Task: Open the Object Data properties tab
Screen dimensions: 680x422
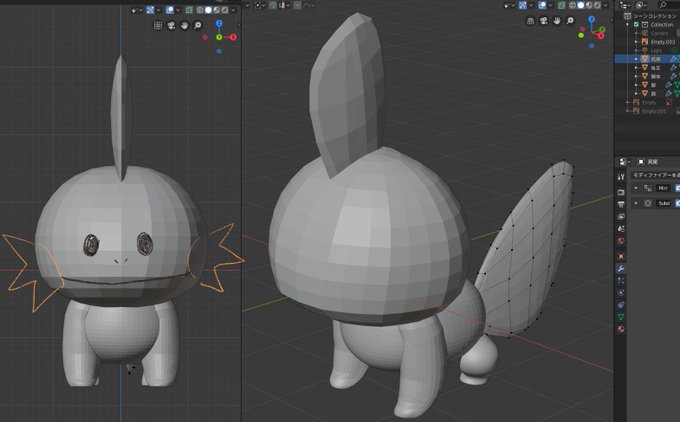Action: (x=621, y=317)
